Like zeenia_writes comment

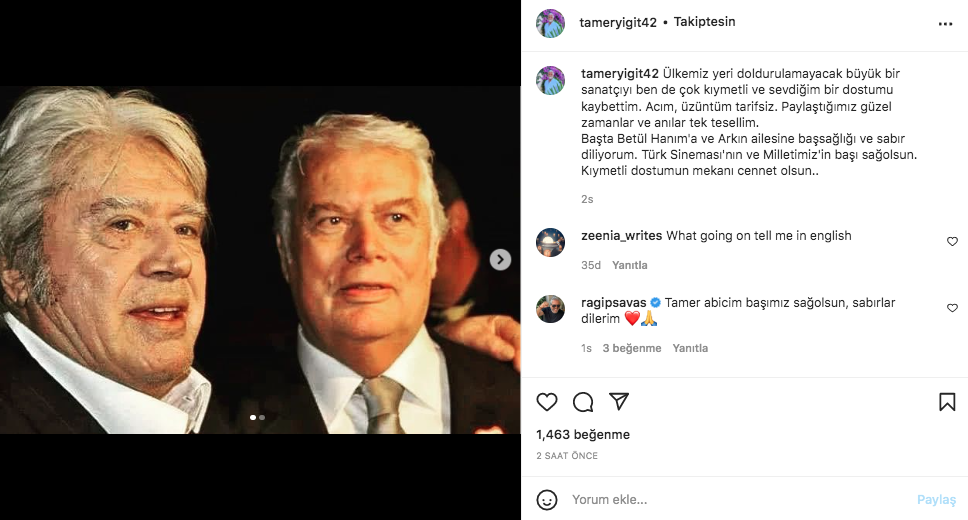tap(952, 242)
